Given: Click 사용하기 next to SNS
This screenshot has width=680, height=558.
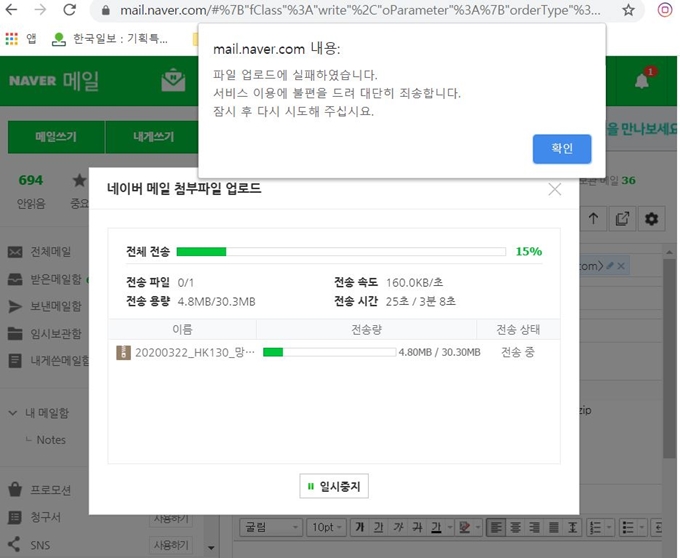Looking at the screenshot, I should [171, 545].
